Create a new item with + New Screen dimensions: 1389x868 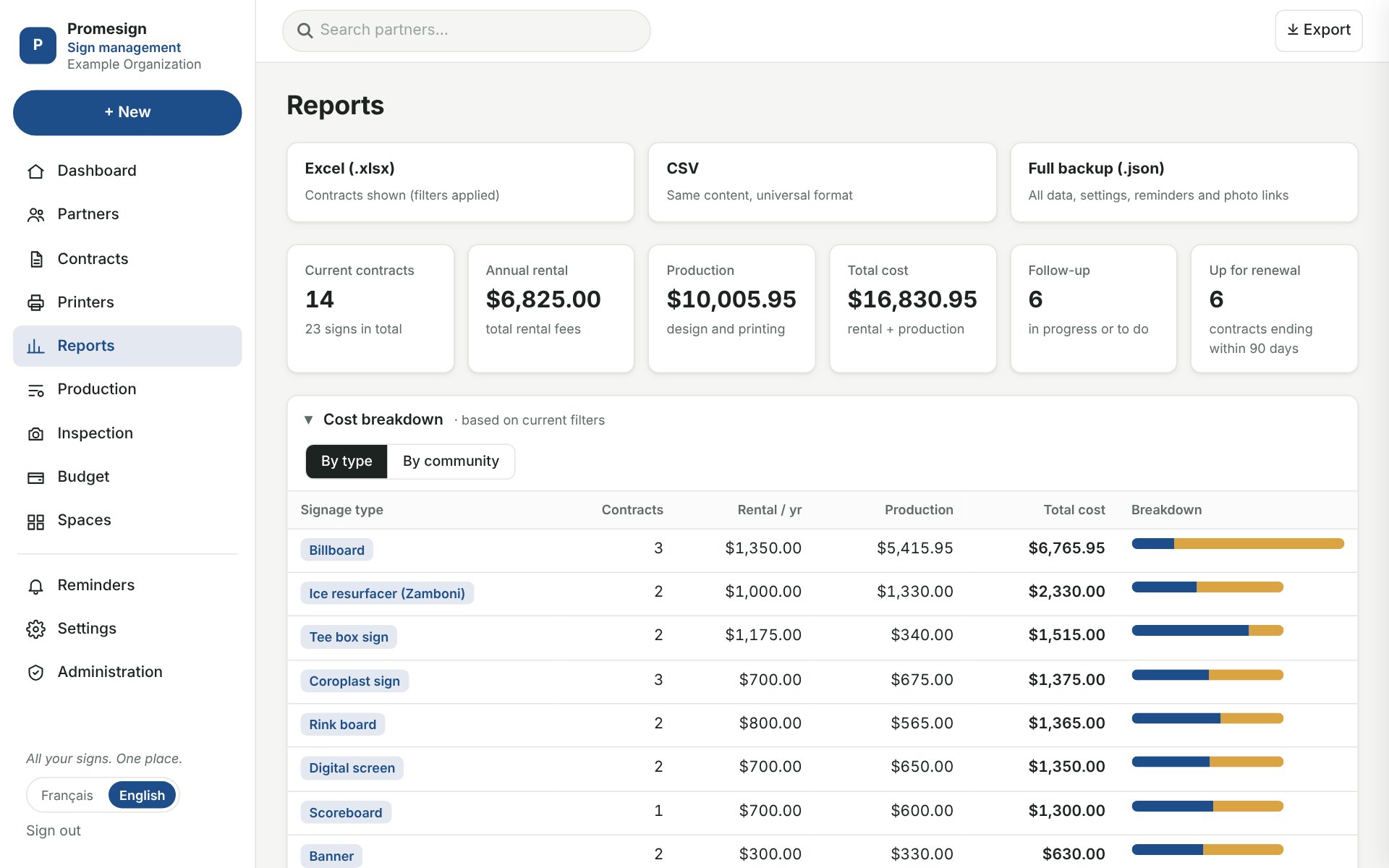pos(127,112)
